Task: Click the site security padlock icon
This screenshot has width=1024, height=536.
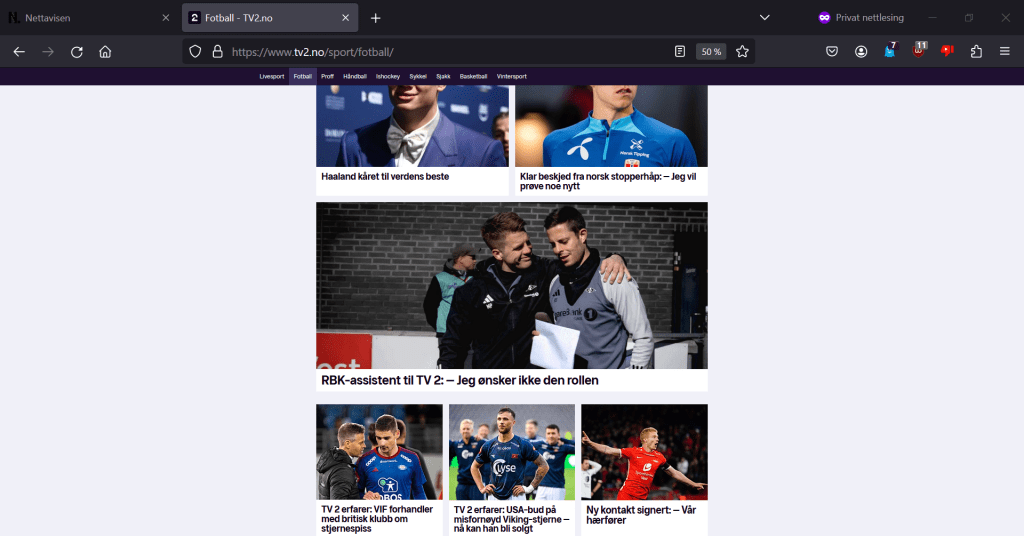Action: click(x=217, y=52)
